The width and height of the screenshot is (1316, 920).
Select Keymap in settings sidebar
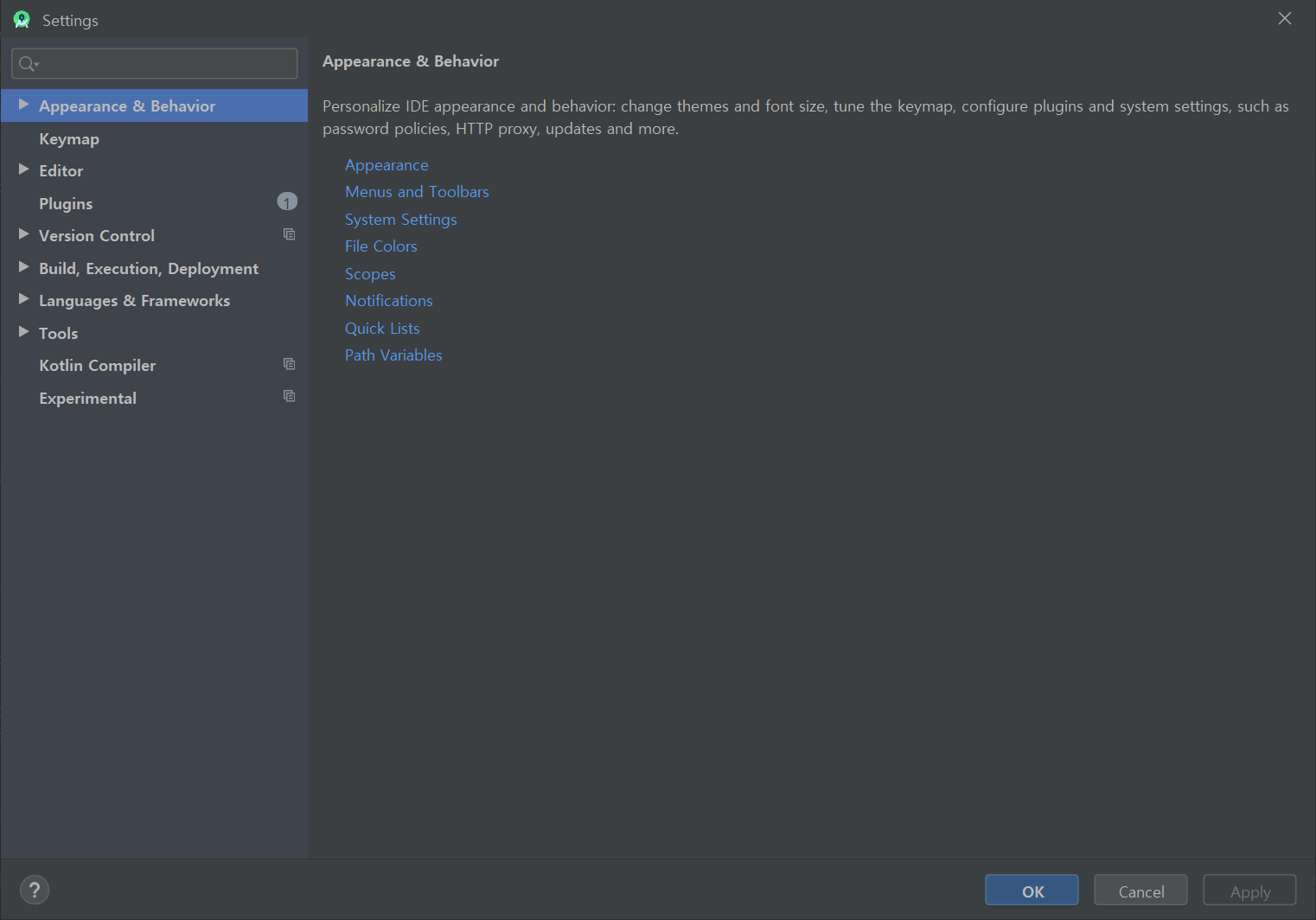tap(69, 139)
